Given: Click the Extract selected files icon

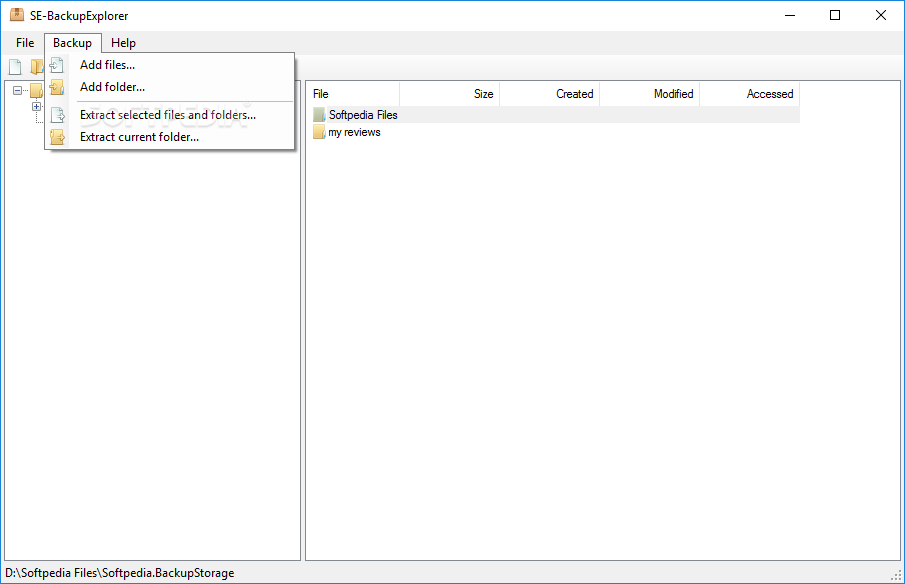Looking at the screenshot, I should coord(57,115).
